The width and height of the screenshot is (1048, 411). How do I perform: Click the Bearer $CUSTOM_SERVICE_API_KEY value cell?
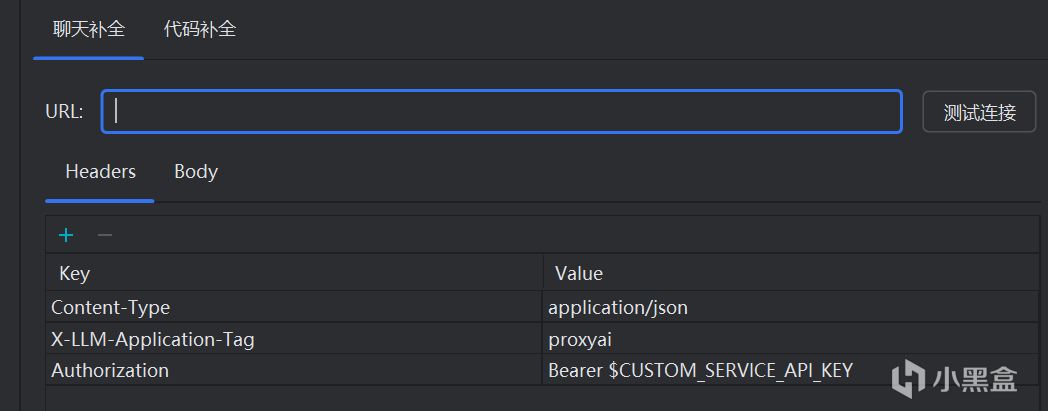pyautogui.click(x=700, y=370)
